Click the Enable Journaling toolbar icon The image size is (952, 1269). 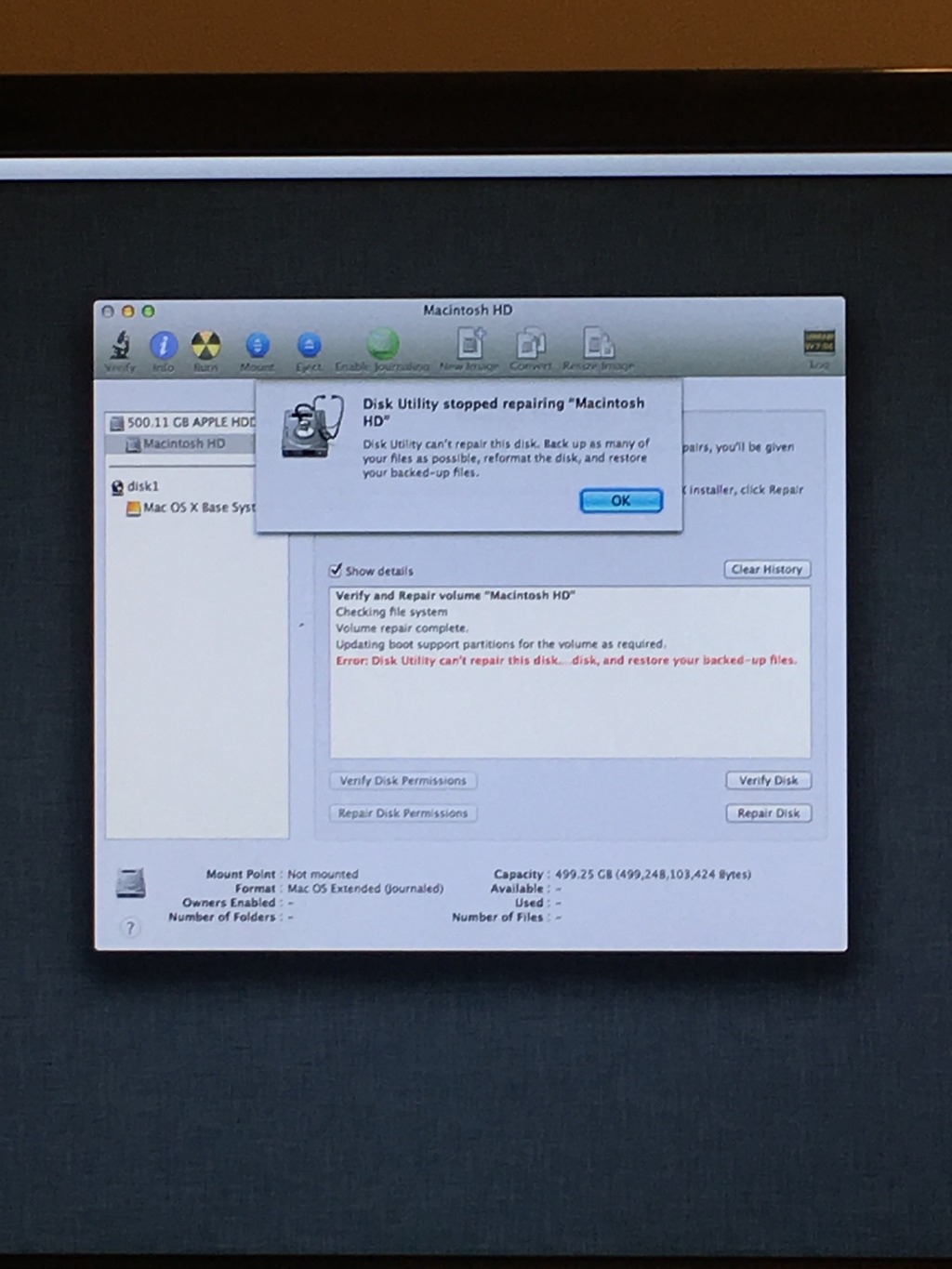point(382,345)
